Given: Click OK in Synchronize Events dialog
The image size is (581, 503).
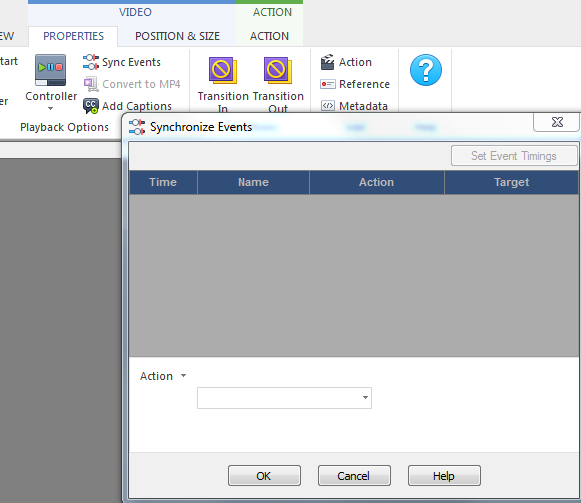Looking at the screenshot, I should tap(264, 476).
